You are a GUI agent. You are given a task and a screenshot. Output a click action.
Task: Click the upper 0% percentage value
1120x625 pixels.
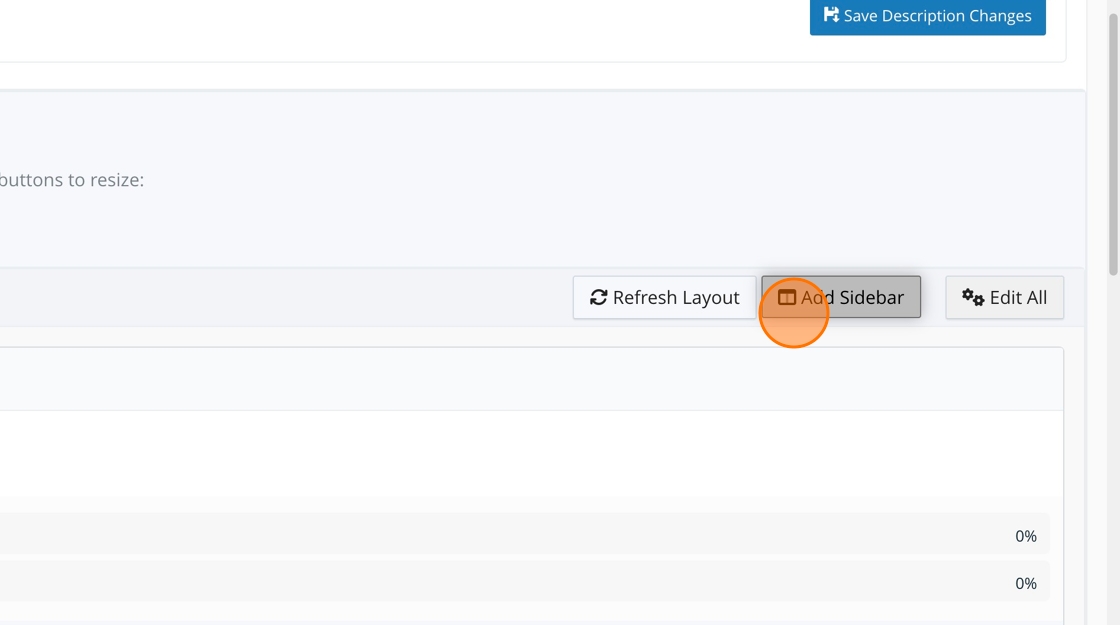[x=1026, y=536]
